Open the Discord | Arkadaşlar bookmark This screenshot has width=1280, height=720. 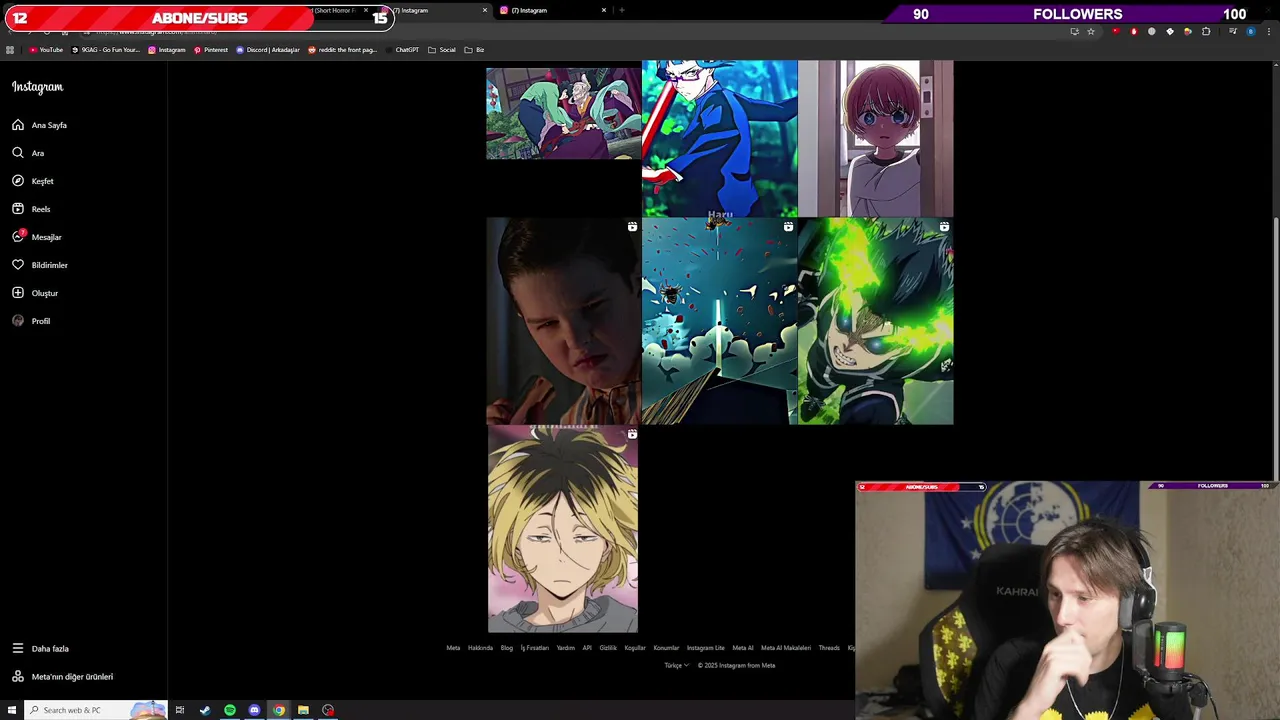pos(268,50)
